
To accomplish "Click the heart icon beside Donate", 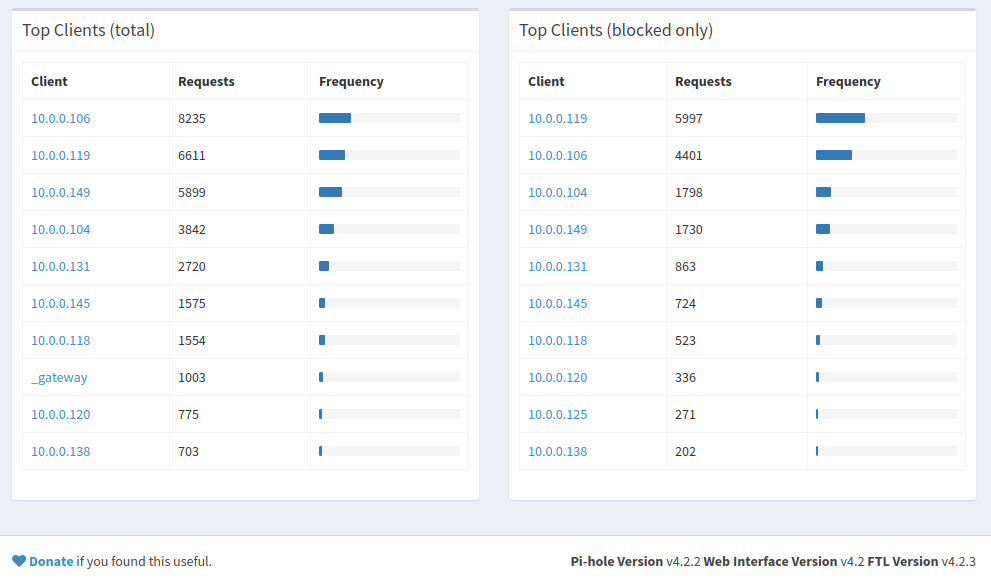I will pyautogui.click(x=19, y=561).
